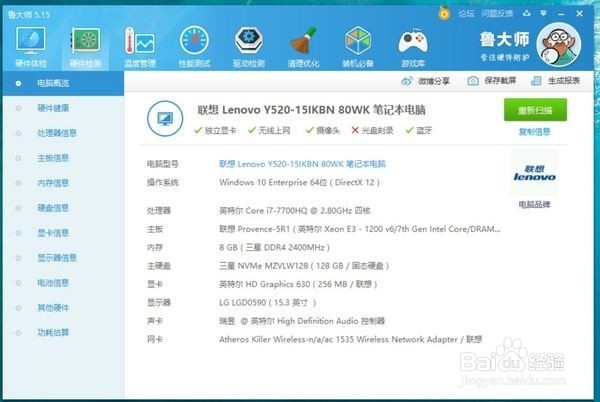This screenshot has width=600, height=402.
Task: Open 游戏库 game controller icon
Action: [413, 47]
